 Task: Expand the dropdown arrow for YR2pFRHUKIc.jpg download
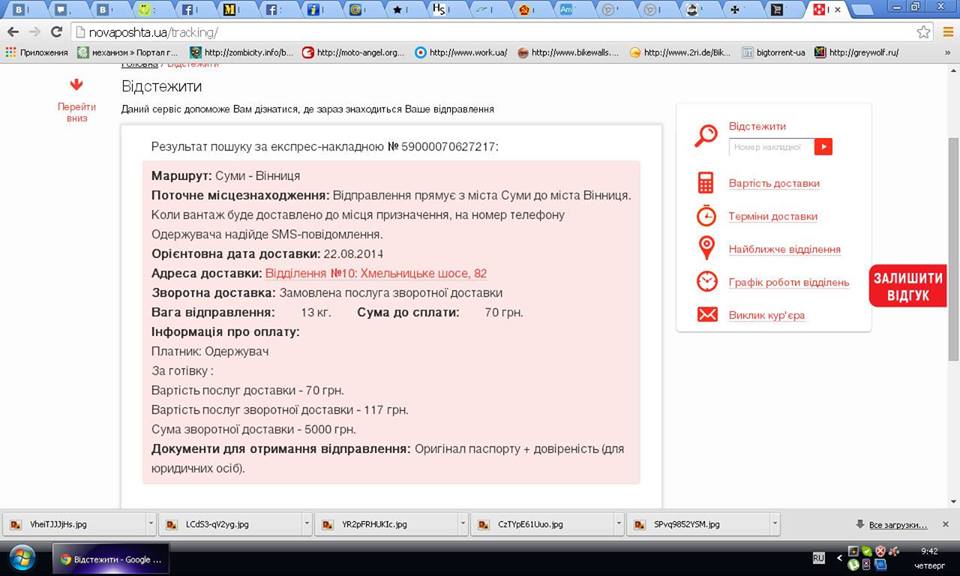coord(463,524)
